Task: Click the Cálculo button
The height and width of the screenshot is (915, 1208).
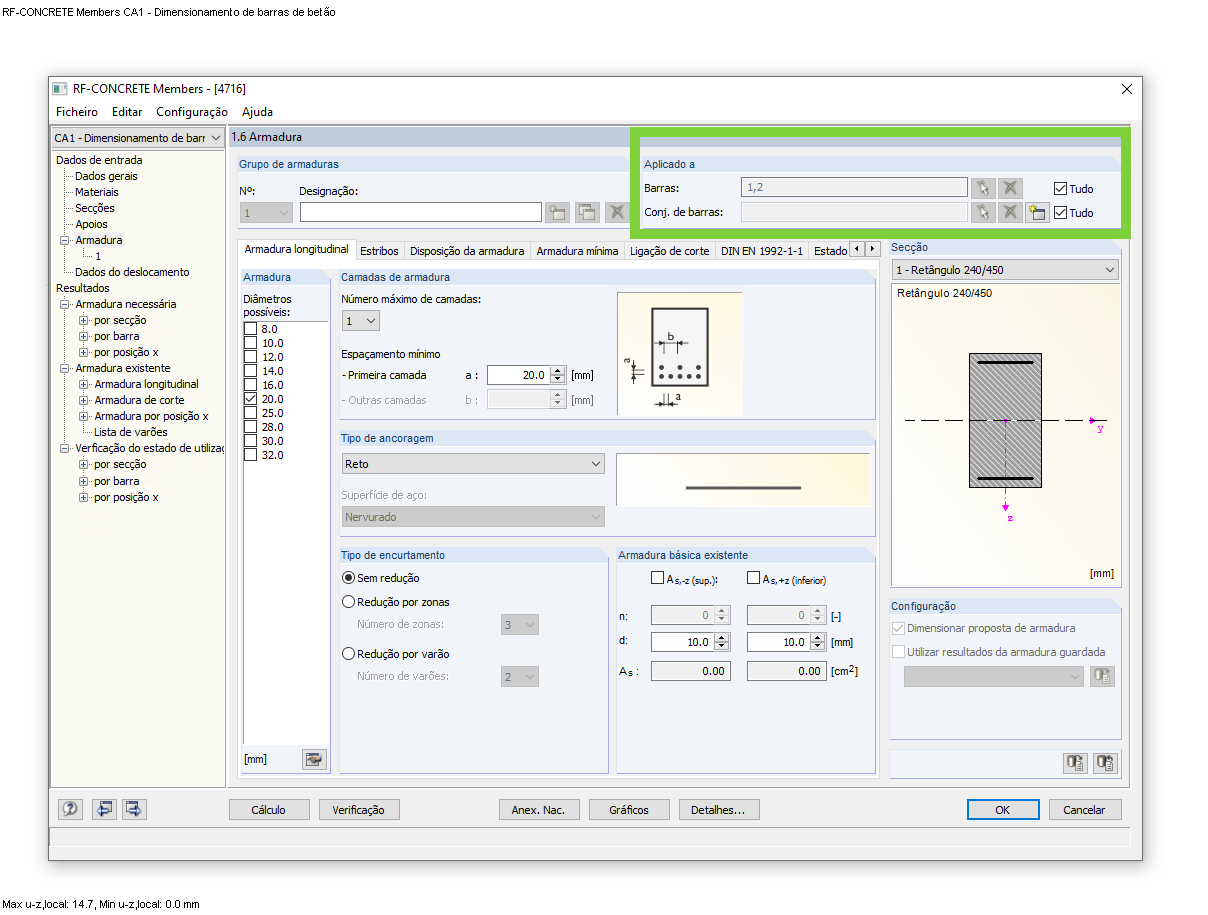Action: [x=268, y=810]
